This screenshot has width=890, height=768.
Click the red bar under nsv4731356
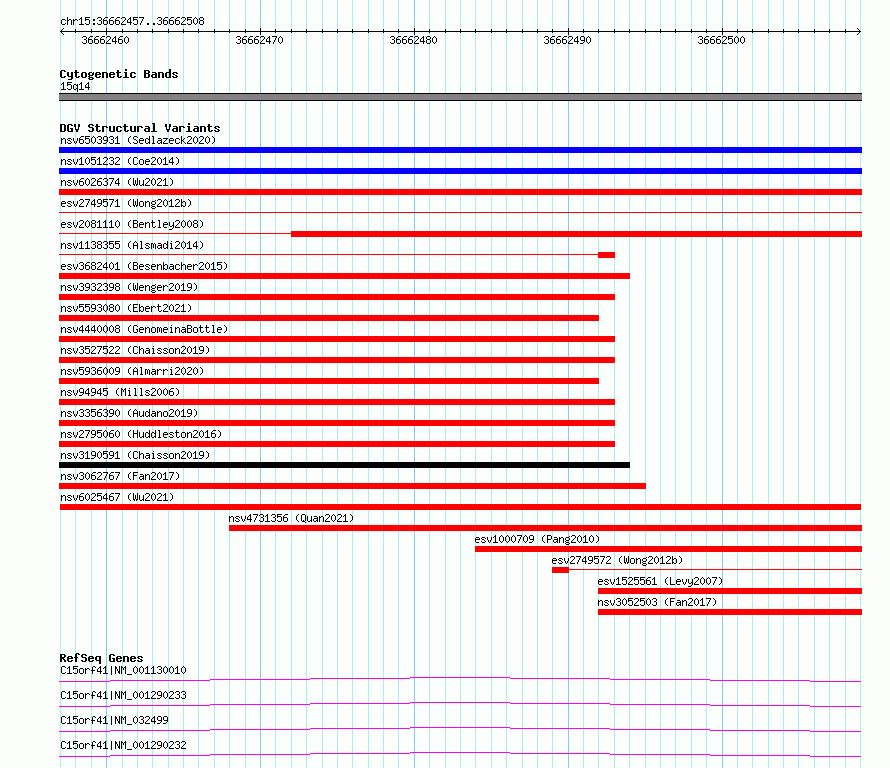[545, 528]
